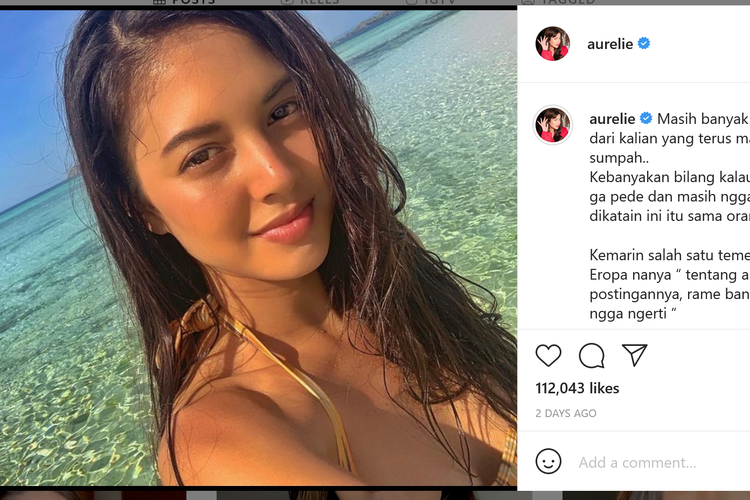Open comments via the speech bubble icon

[592, 356]
